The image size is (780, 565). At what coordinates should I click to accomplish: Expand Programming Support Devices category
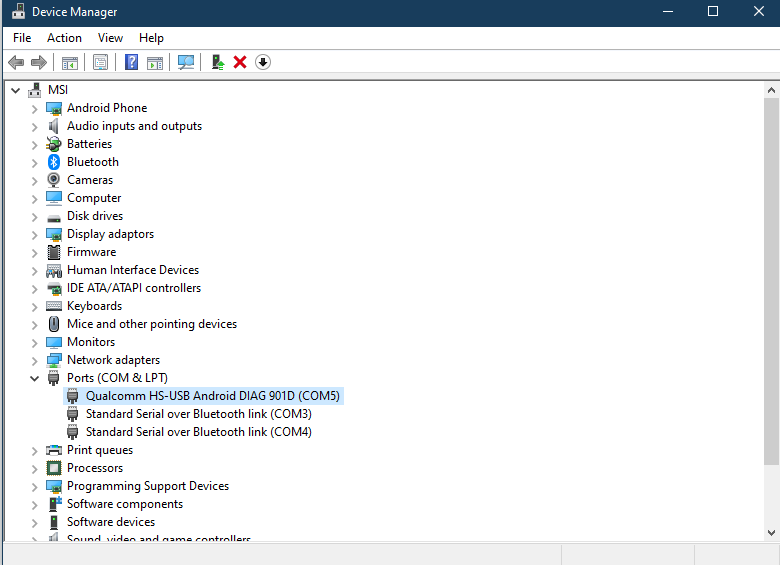(x=34, y=486)
